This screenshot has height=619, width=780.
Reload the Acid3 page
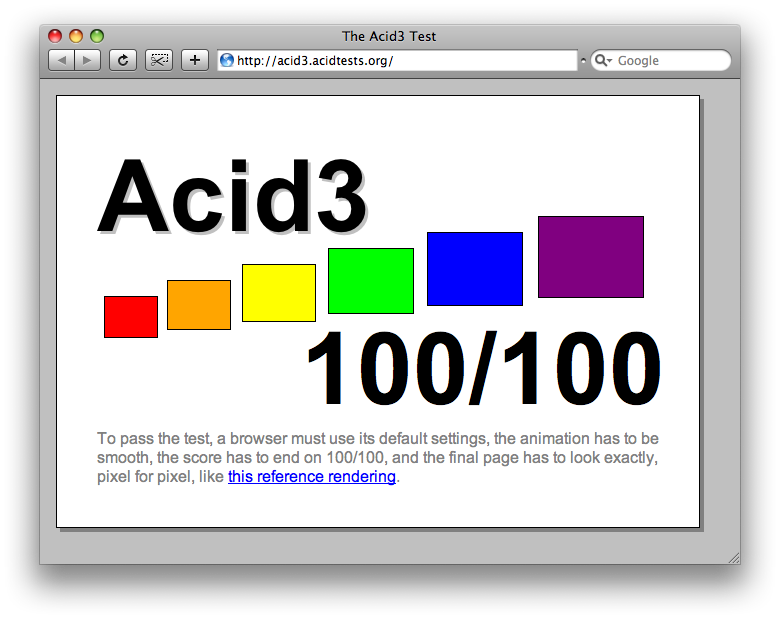(x=123, y=61)
